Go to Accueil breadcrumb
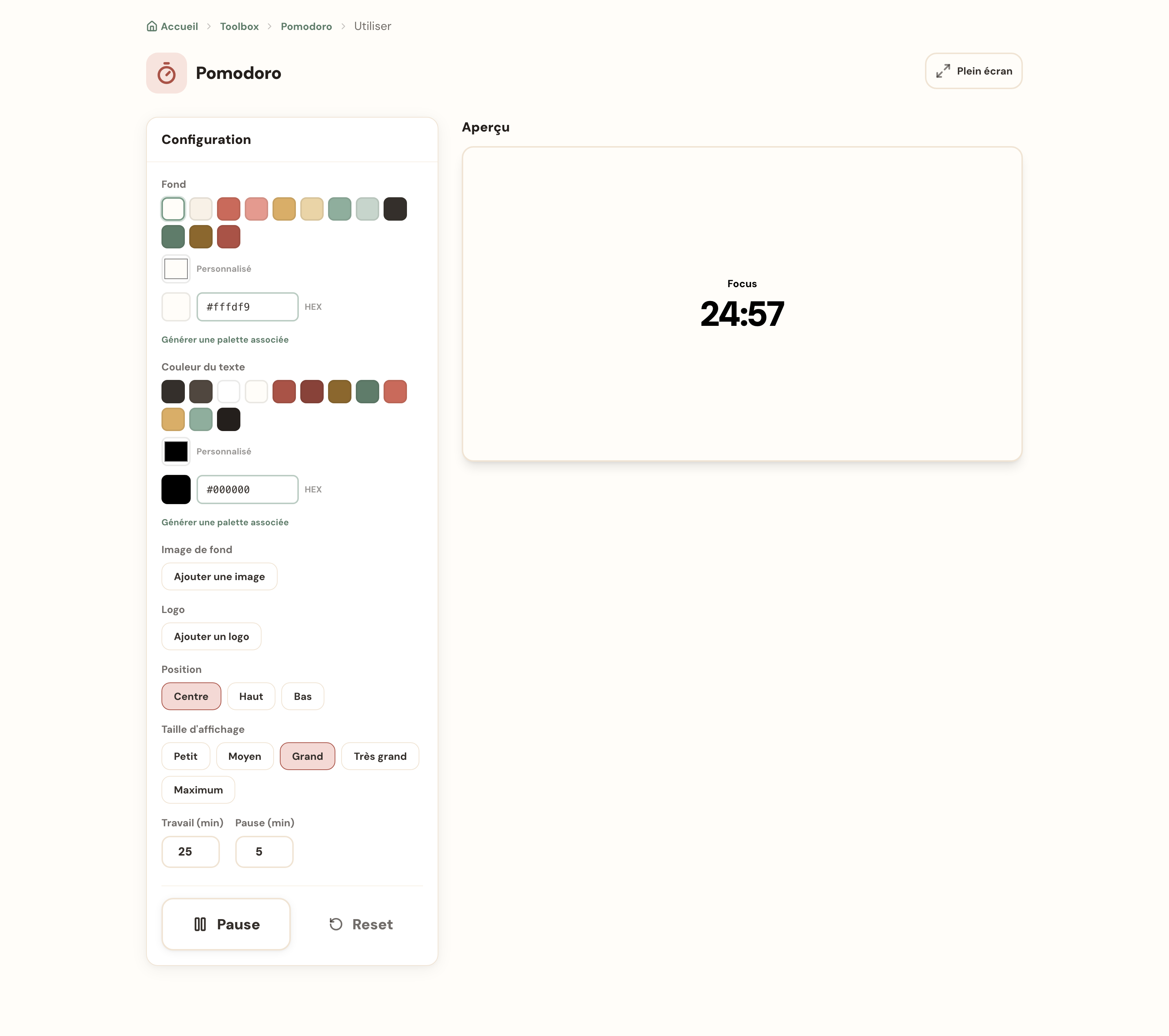The width and height of the screenshot is (1169, 1036). tap(172, 26)
